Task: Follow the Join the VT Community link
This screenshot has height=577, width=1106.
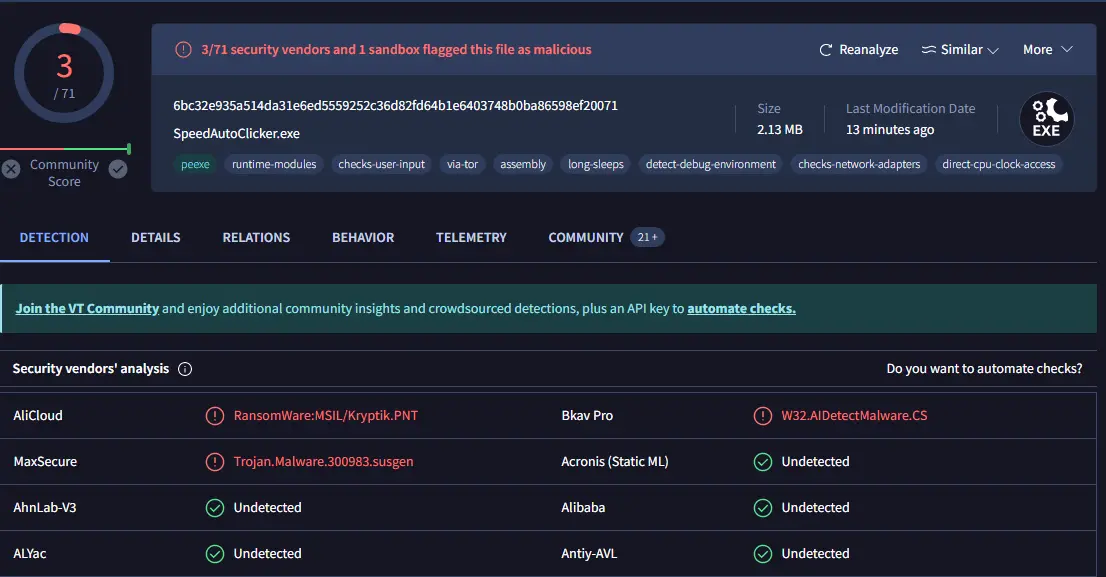Action: click(87, 309)
